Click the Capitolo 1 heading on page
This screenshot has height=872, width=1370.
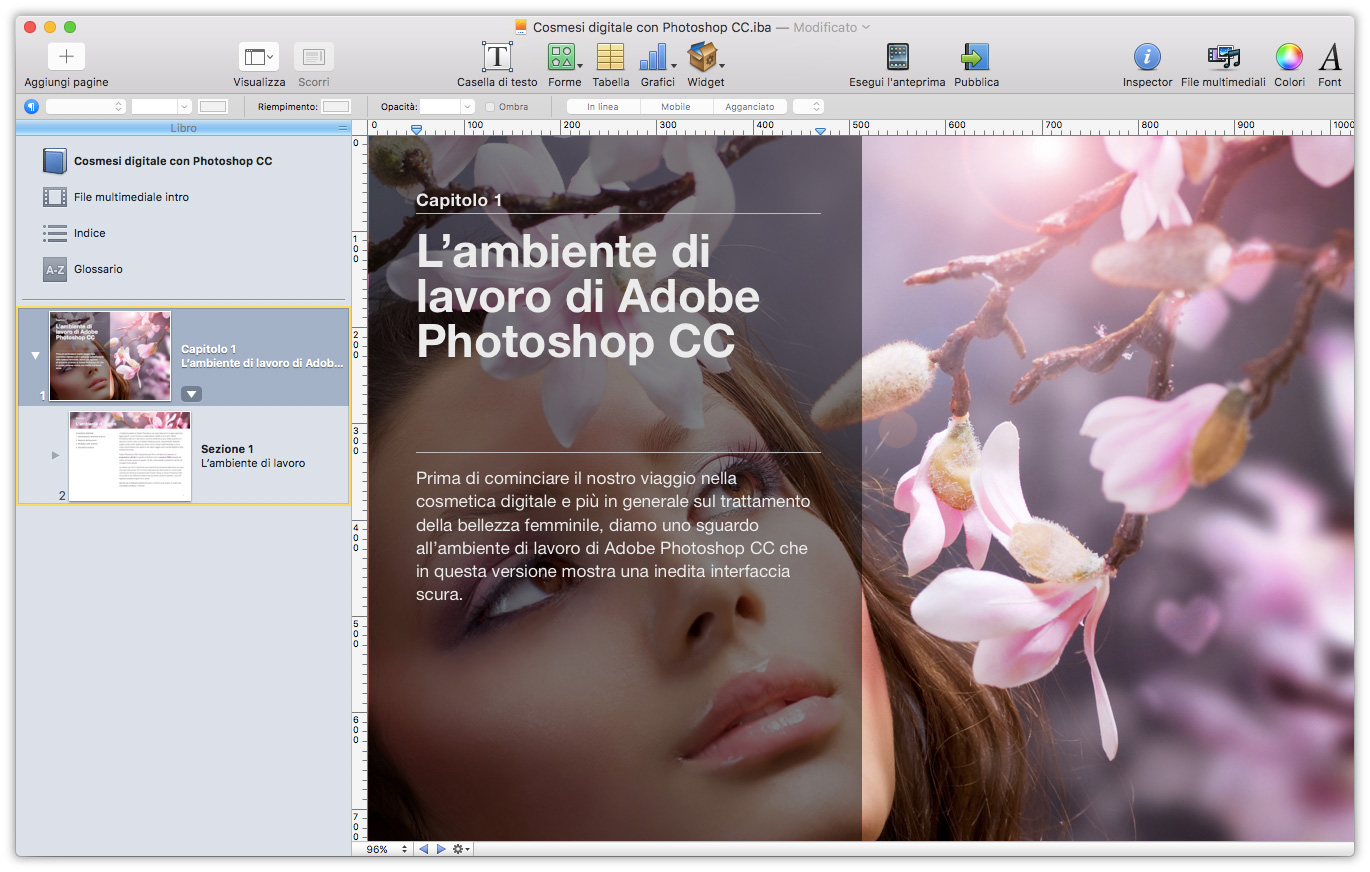459,200
